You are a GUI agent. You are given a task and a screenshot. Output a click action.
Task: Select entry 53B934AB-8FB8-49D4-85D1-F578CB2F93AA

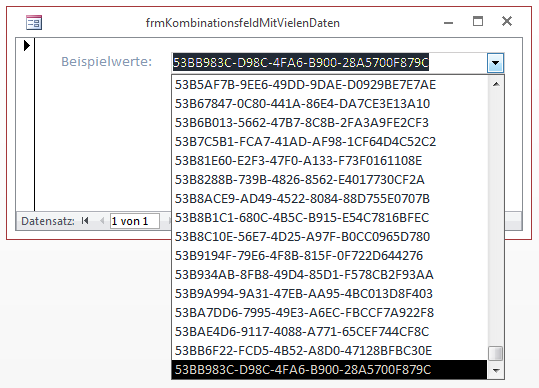coord(329,275)
